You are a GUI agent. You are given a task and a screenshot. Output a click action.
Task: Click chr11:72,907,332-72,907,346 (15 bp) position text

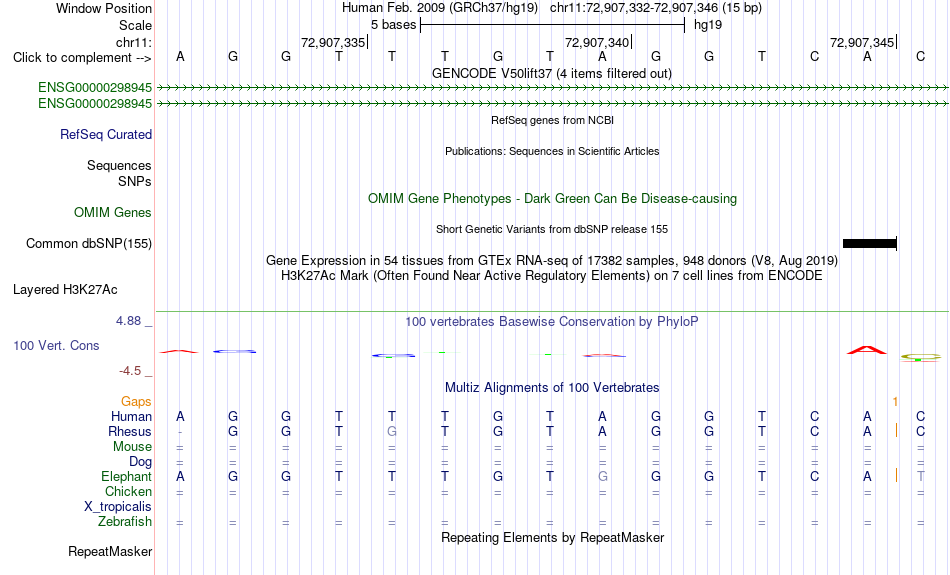tap(656, 8)
